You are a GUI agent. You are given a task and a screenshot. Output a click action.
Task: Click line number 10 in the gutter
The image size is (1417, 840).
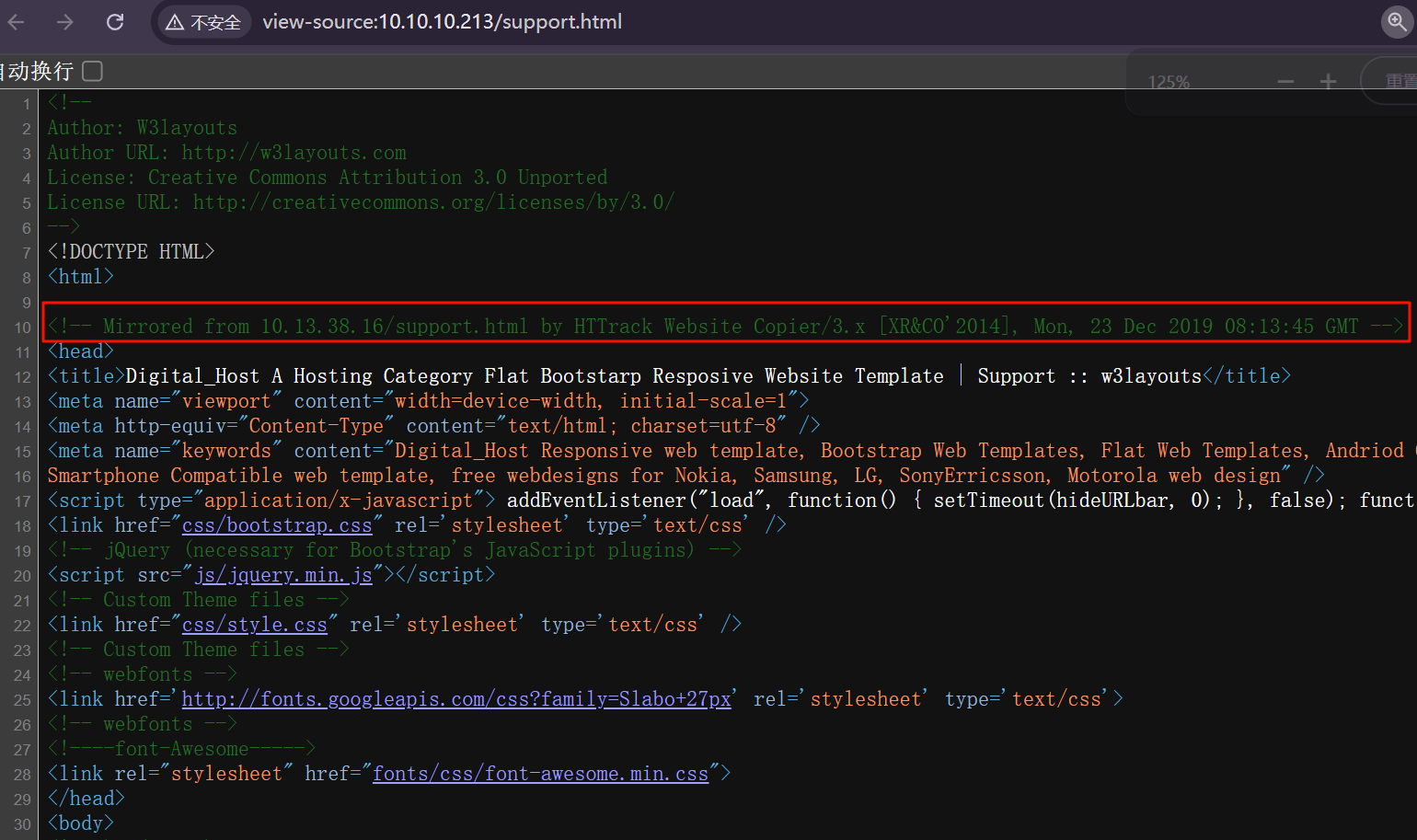[22, 328]
